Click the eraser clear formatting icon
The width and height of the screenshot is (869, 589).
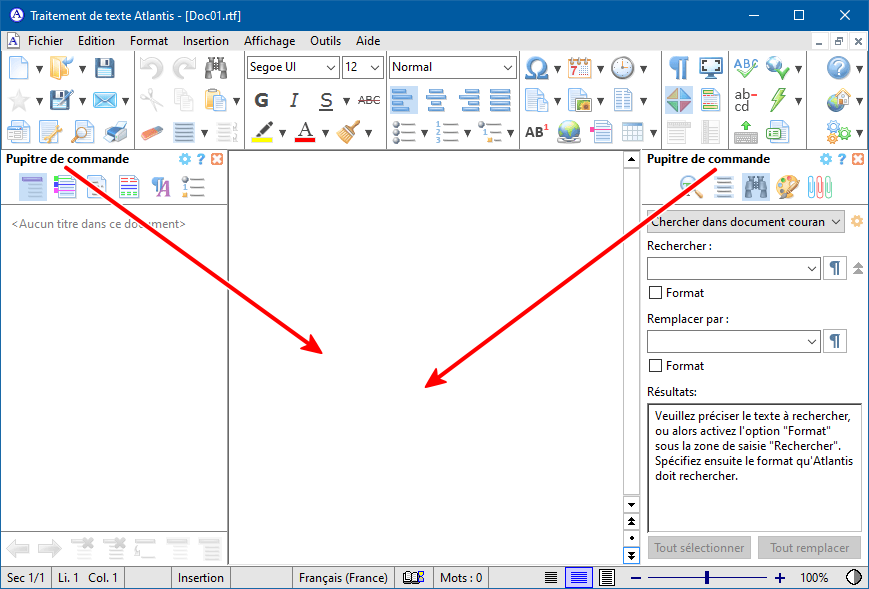coord(152,132)
